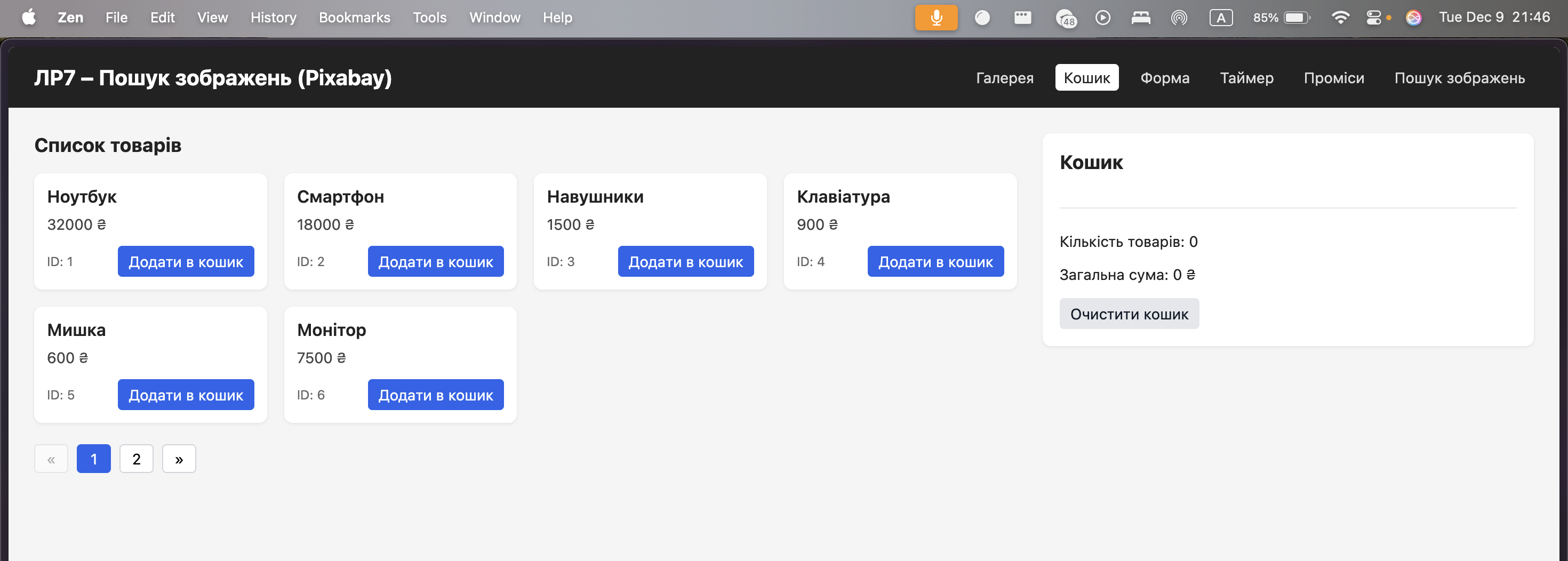This screenshot has height=561, width=1568.
Task: Open the Таймер section
Action: 1246,77
